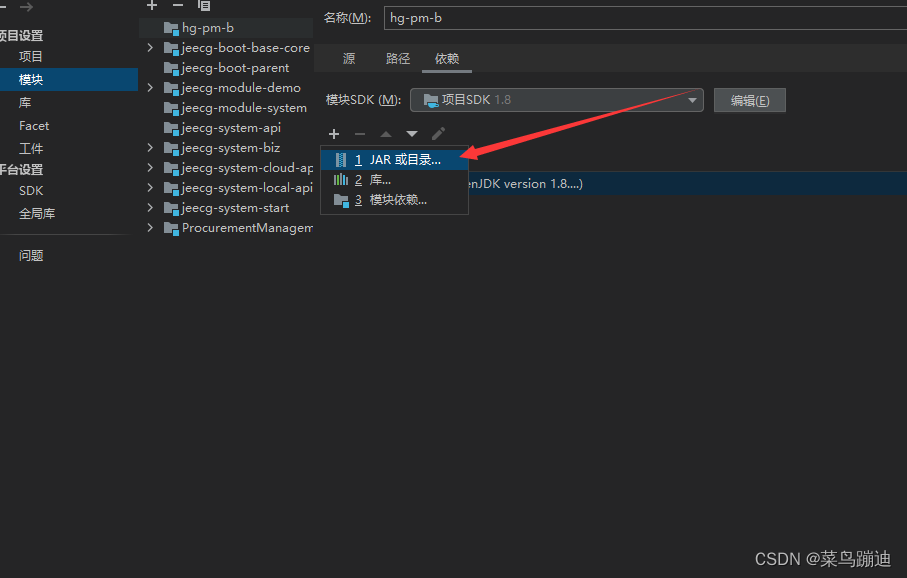
Task: Expand the ProcurementManagement module
Action: 150,228
